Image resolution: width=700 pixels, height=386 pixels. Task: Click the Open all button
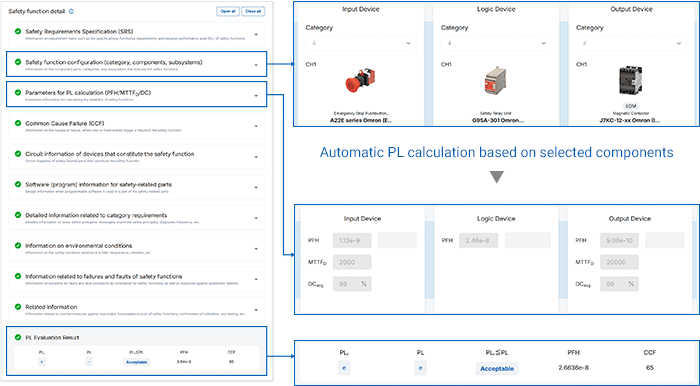click(228, 11)
